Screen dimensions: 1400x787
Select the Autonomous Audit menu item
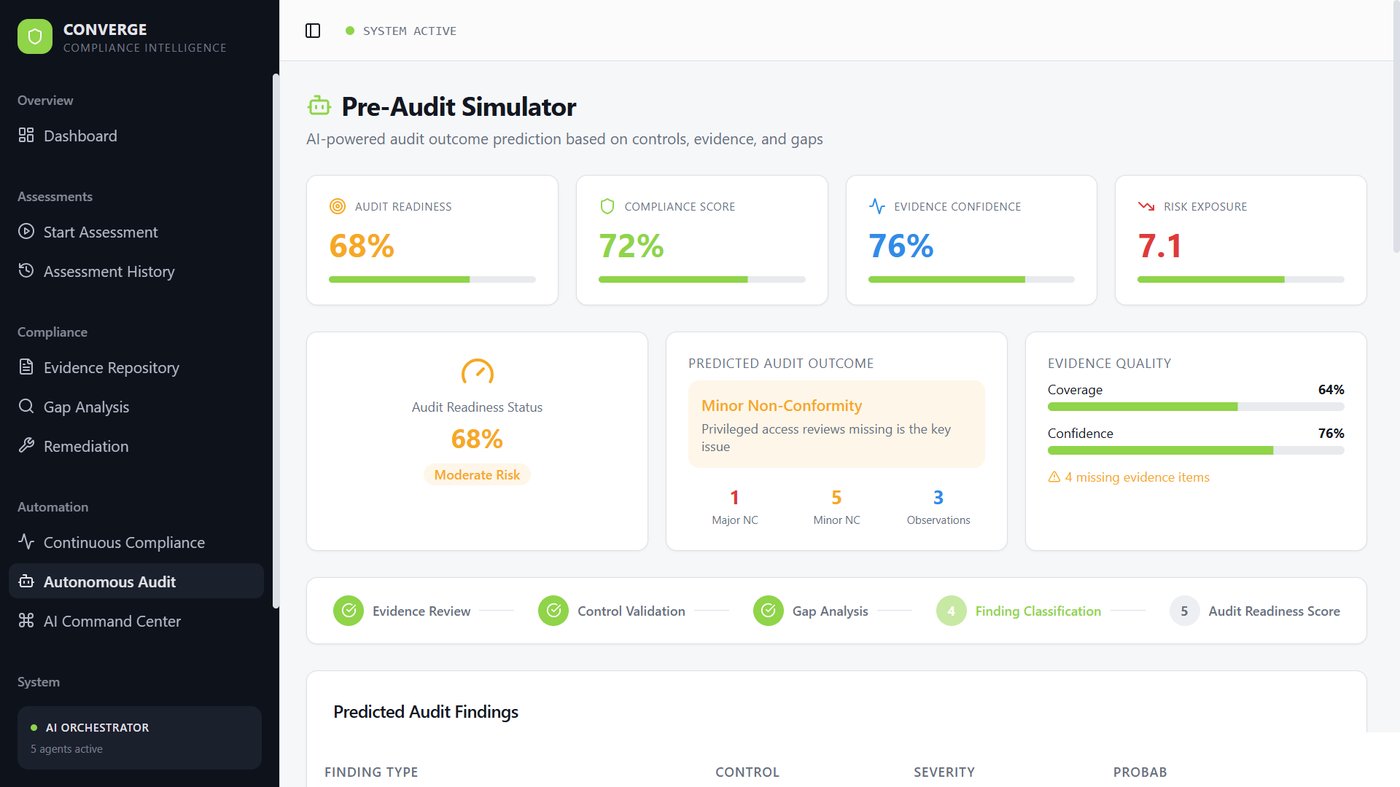136,581
